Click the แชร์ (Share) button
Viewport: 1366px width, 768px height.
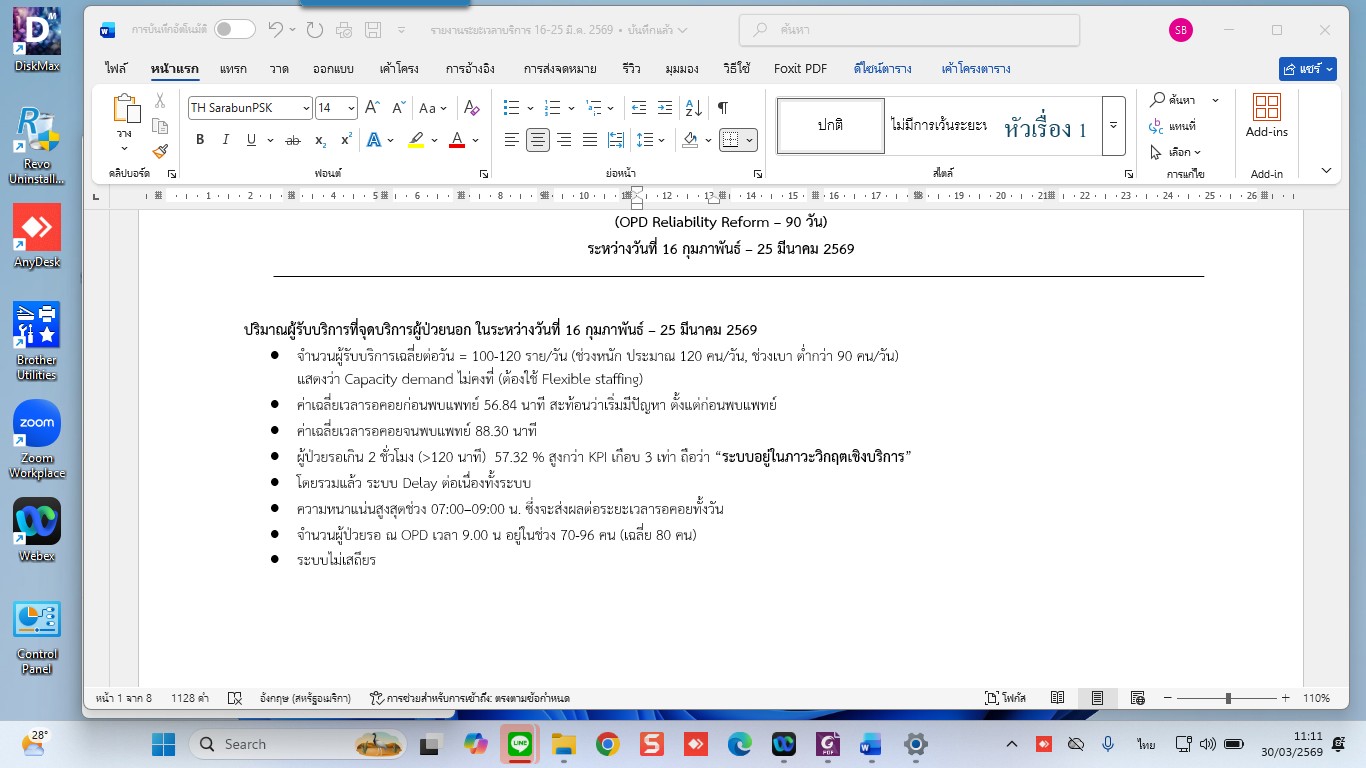click(x=1308, y=69)
